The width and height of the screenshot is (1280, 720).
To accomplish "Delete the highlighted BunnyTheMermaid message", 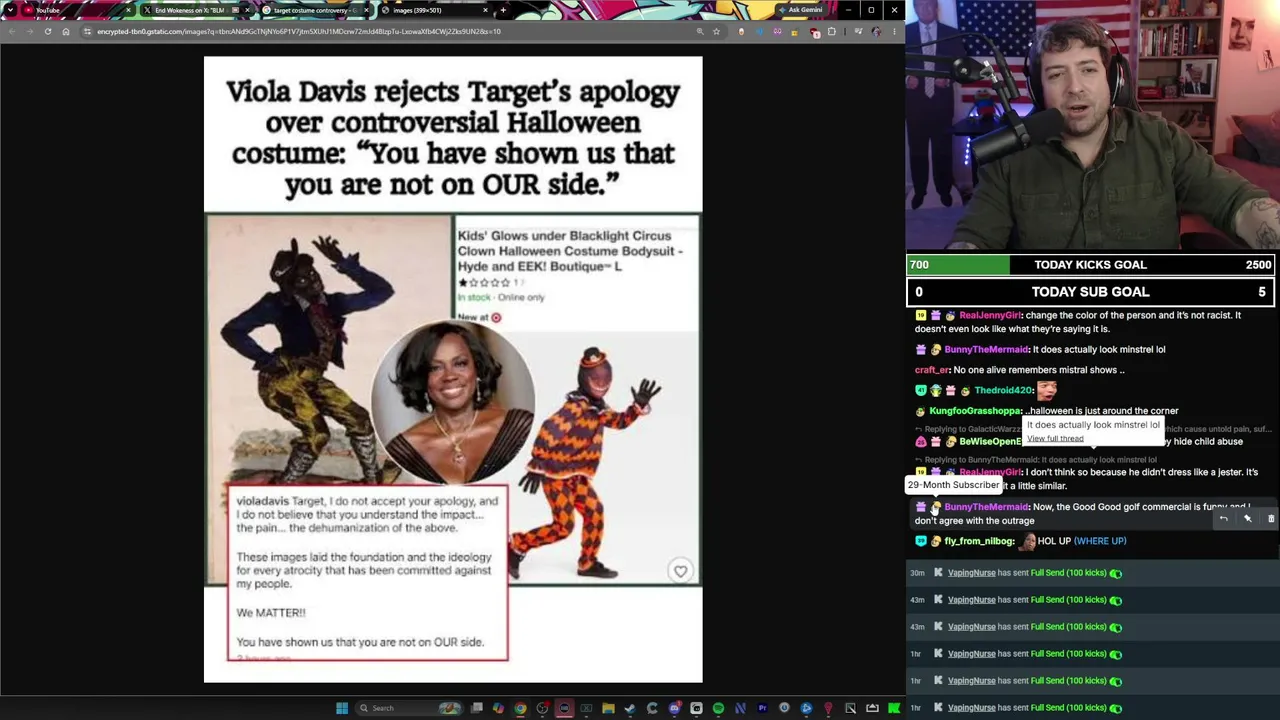I will pyautogui.click(x=1271, y=518).
